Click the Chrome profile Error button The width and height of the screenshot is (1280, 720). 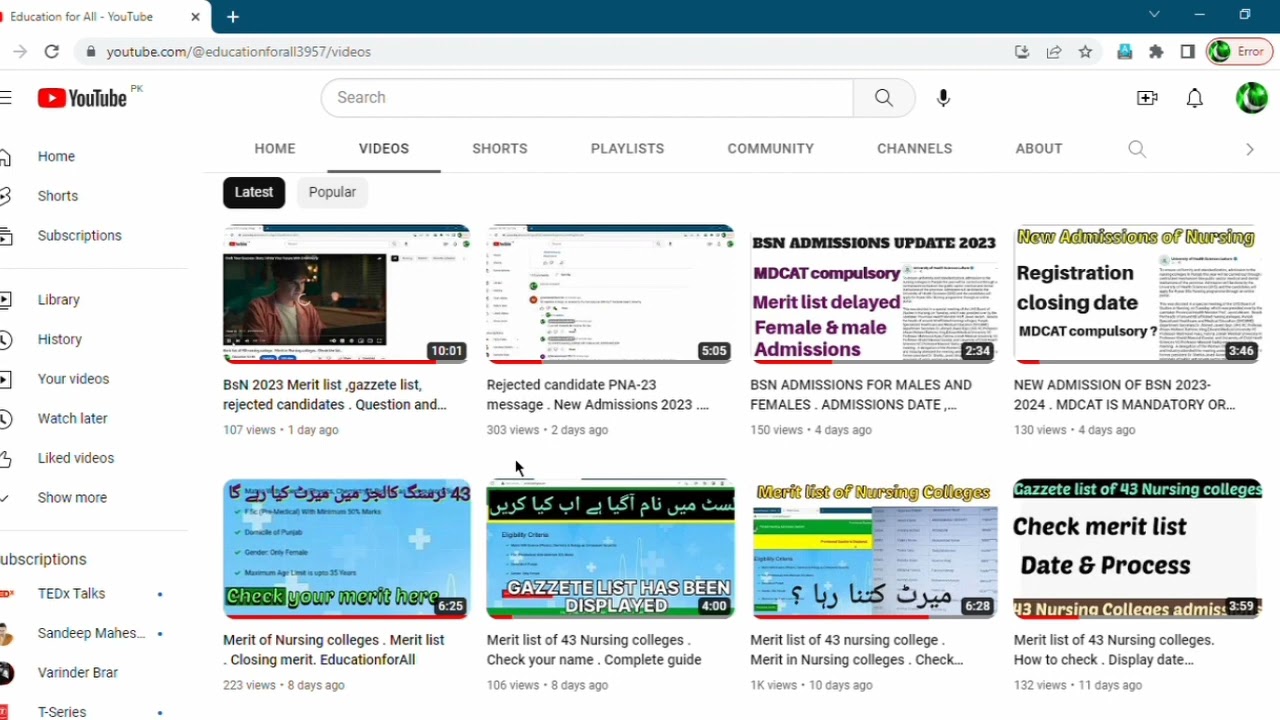[1239, 52]
